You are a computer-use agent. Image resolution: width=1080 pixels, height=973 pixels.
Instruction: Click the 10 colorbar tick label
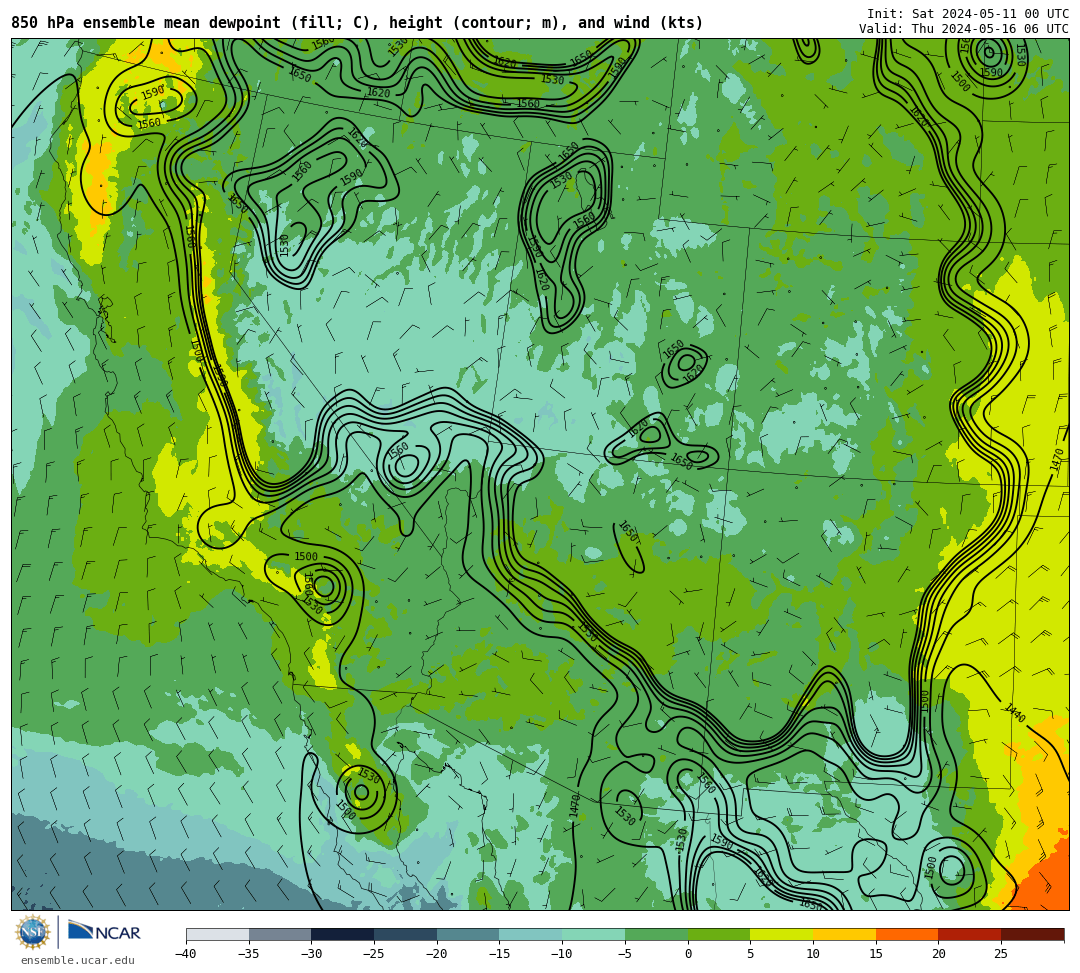813,954
